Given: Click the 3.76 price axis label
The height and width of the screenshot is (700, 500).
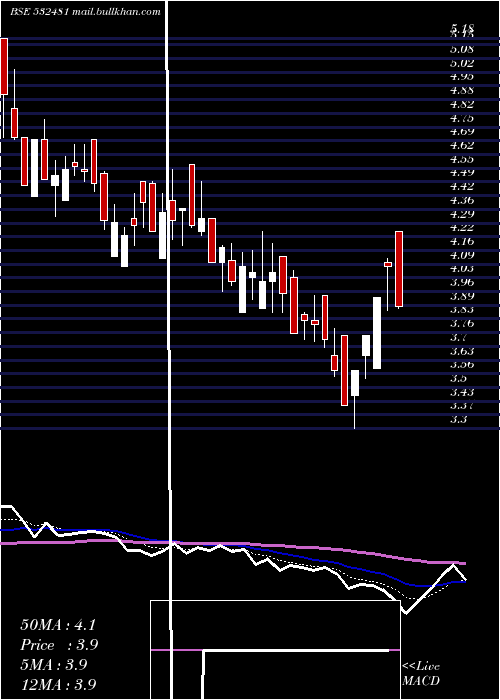Looking at the screenshot, I should [462, 324].
